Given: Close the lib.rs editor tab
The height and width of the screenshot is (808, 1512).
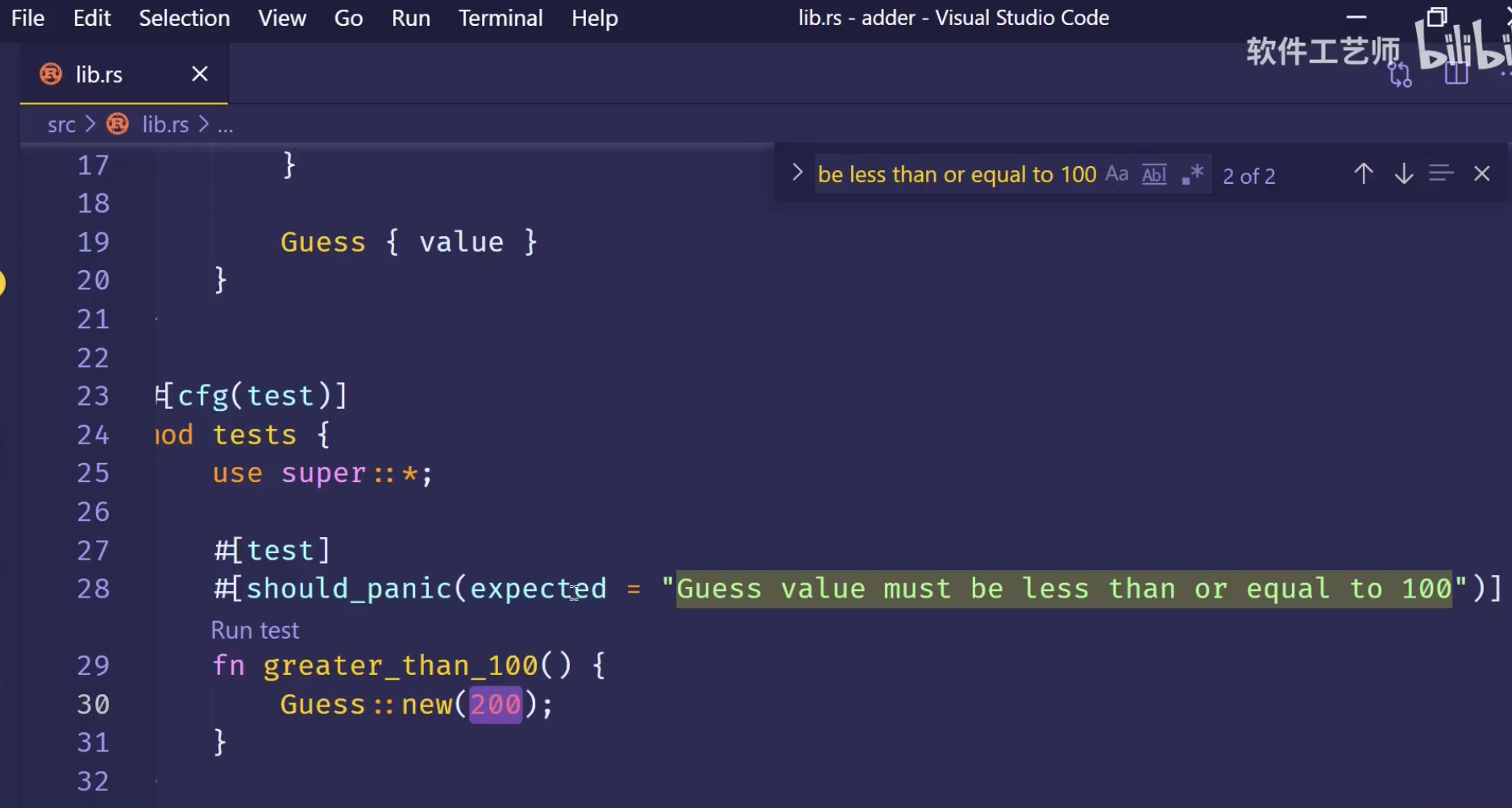Looking at the screenshot, I should click(200, 74).
